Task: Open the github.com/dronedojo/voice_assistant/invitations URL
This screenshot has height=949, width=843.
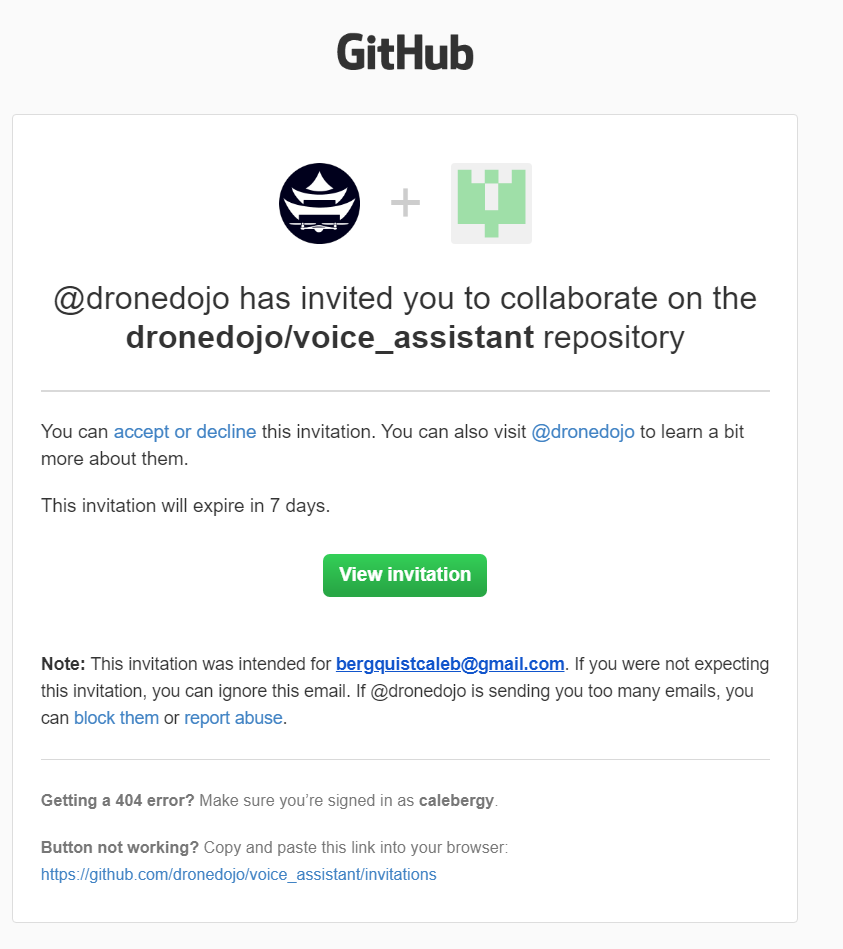Action: (238, 875)
